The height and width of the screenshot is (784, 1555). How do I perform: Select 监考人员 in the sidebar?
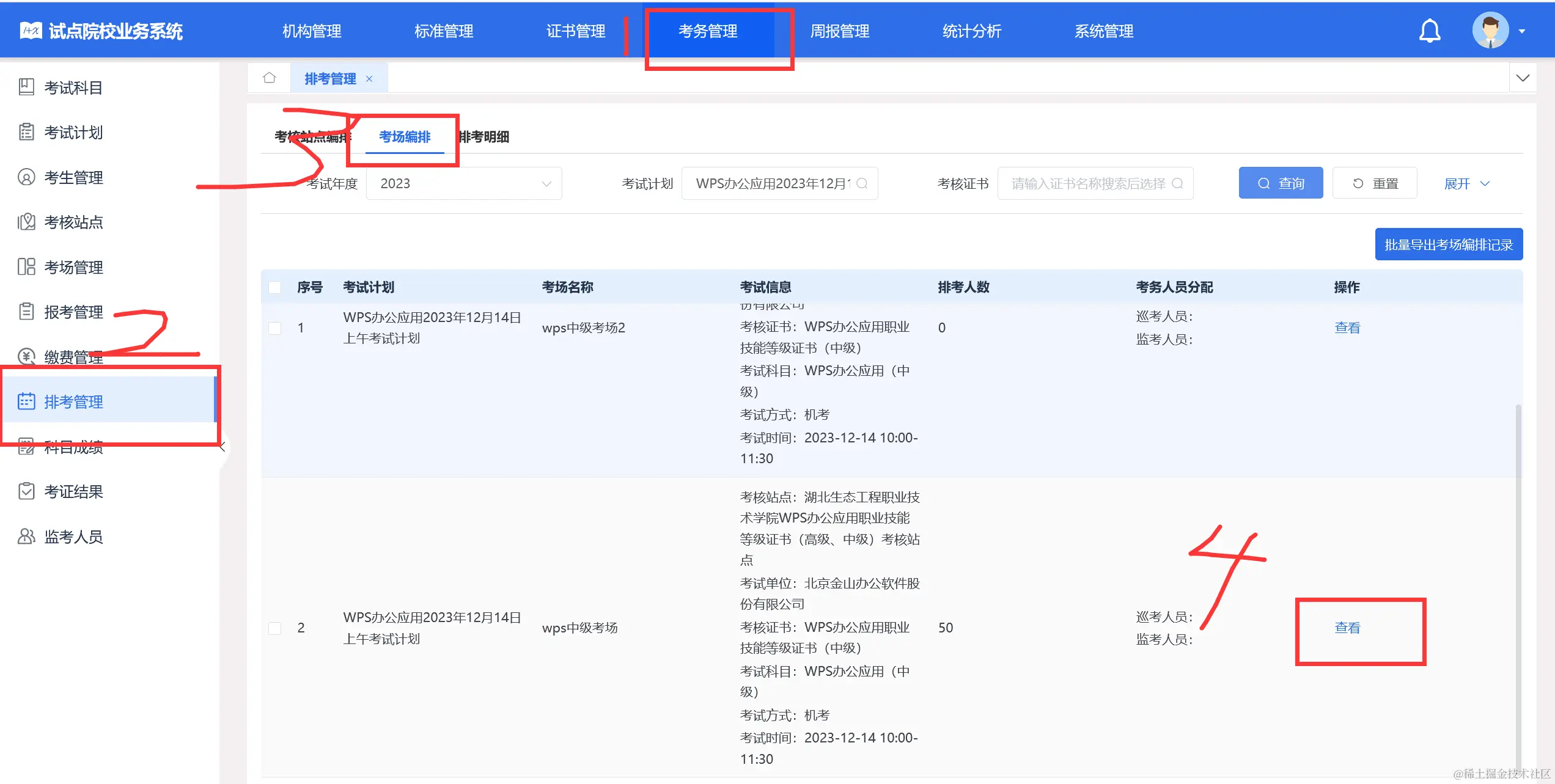tap(73, 536)
